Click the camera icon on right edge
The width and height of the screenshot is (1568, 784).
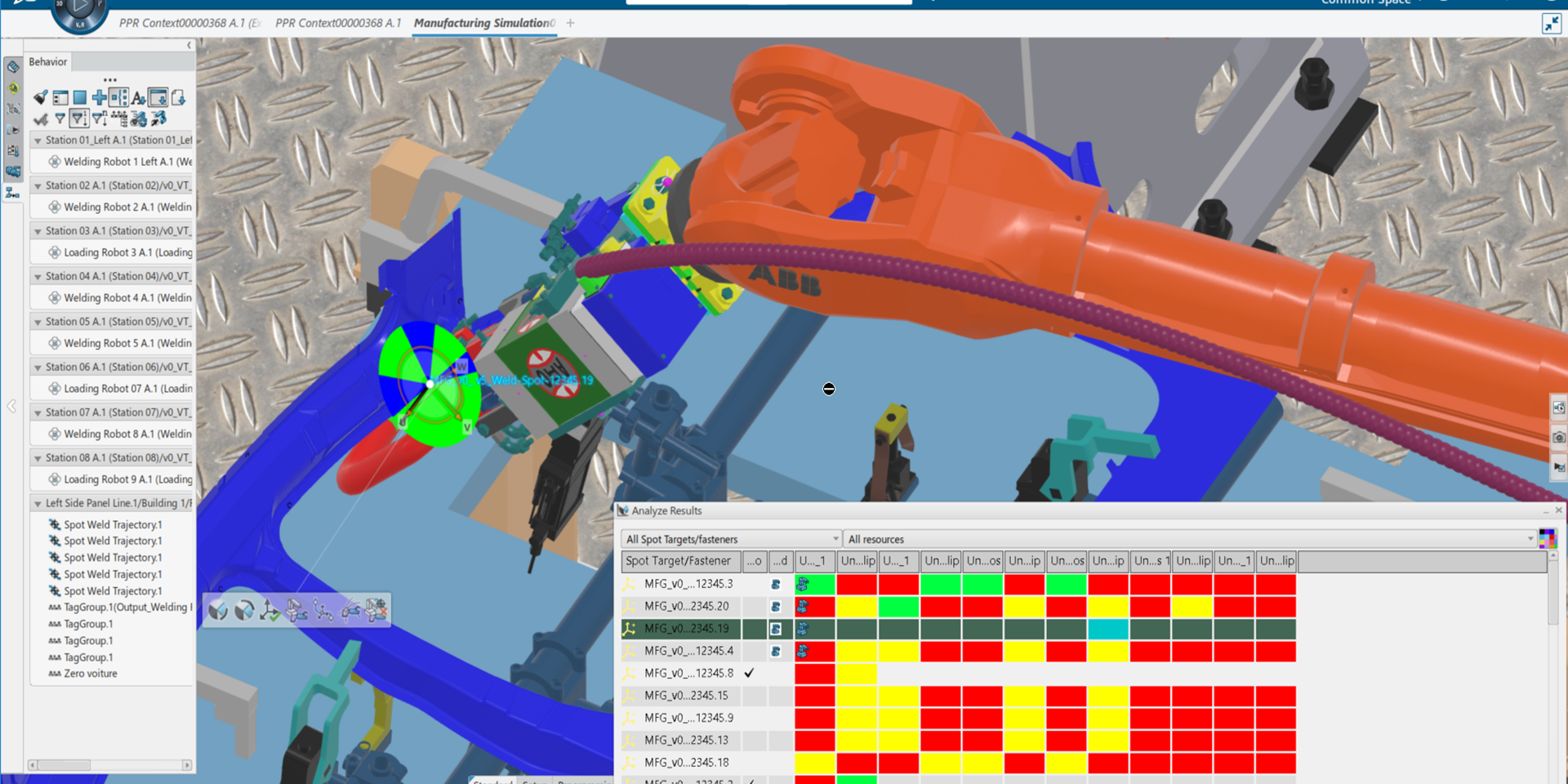pos(1558,438)
